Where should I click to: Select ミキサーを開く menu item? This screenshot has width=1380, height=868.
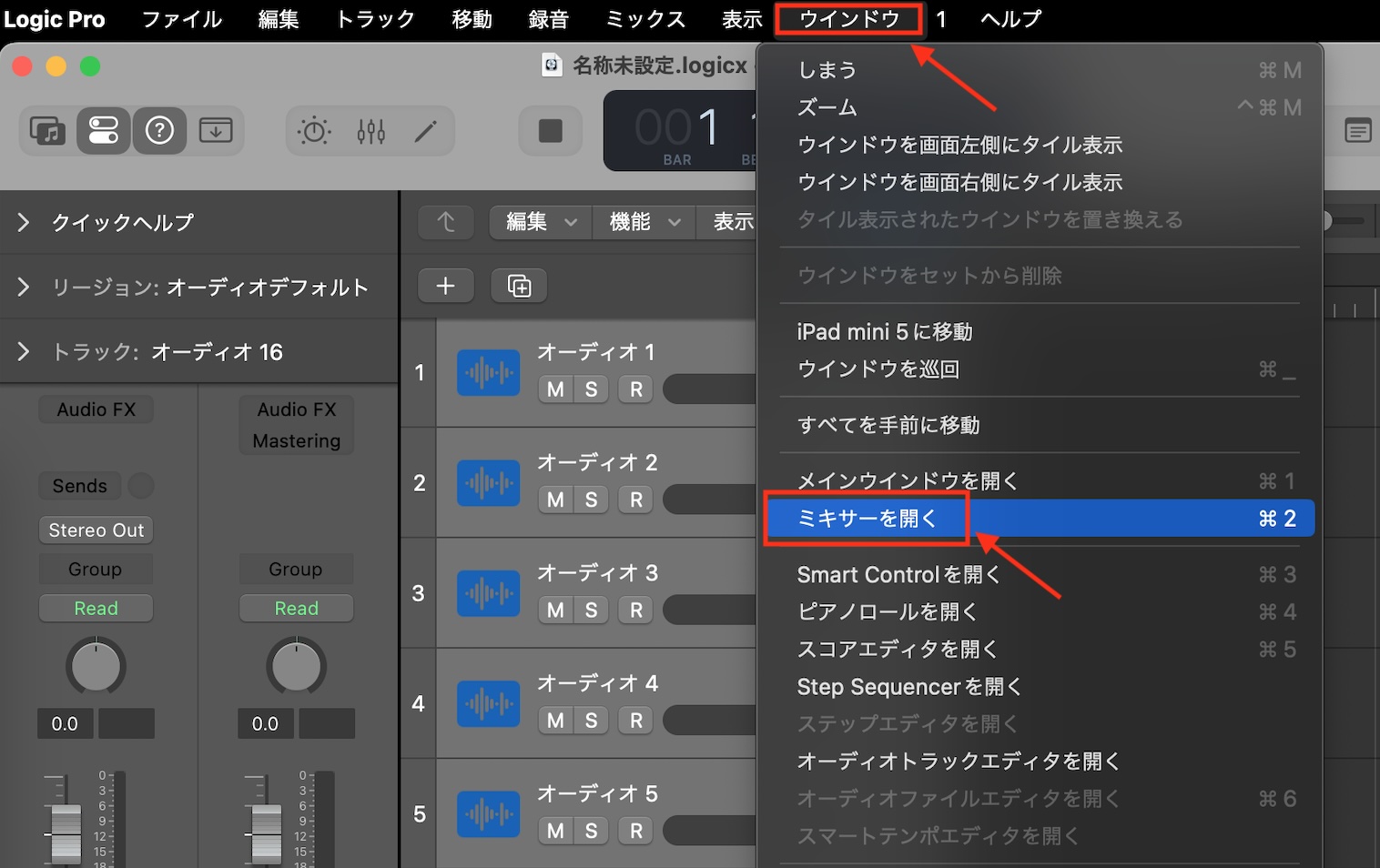click(1040, 519)
